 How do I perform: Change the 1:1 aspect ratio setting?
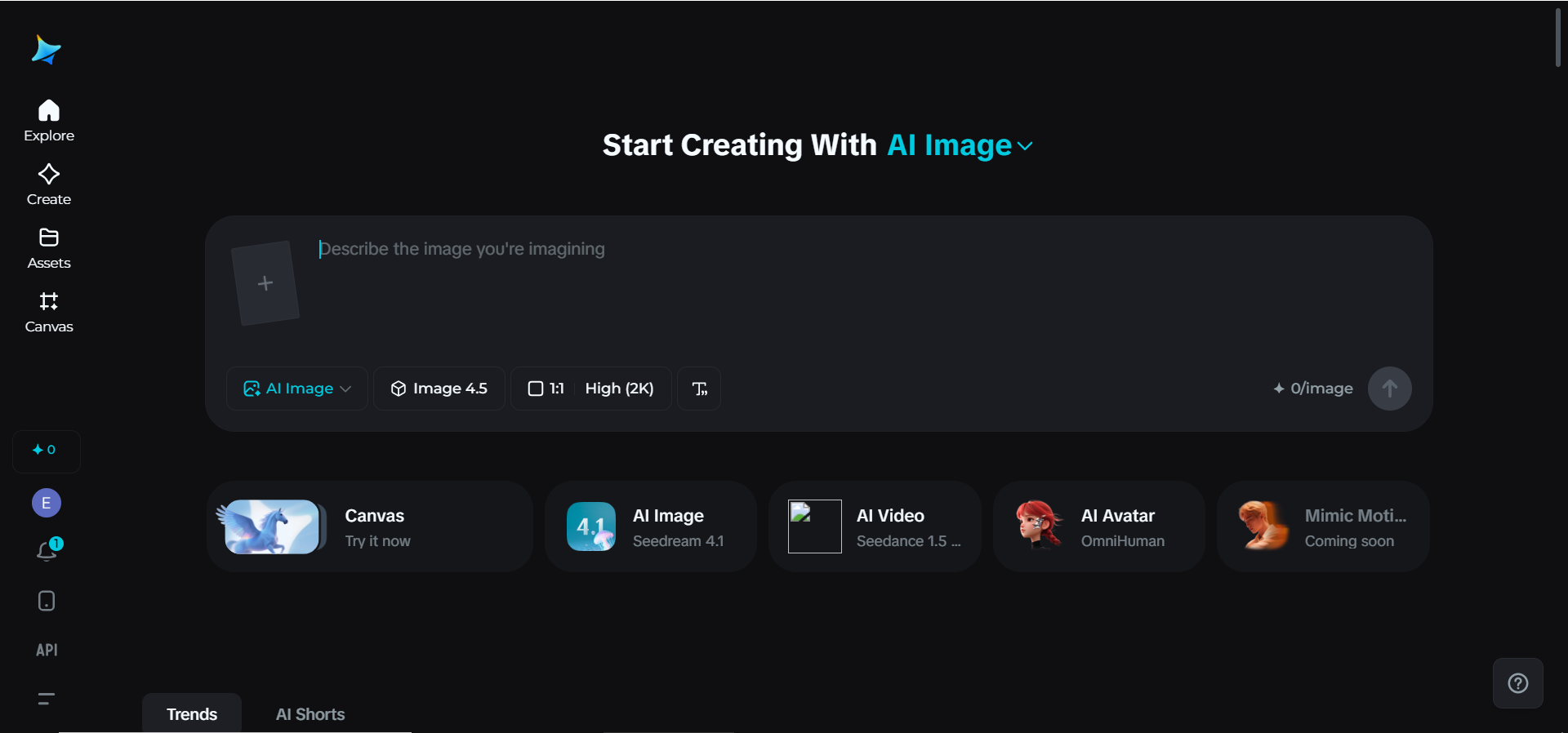[546, 389]
